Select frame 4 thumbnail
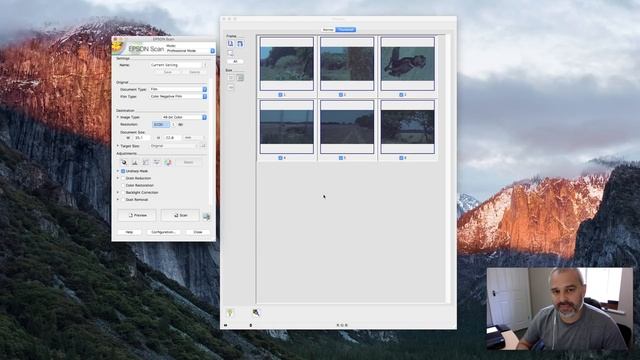Image resolution: width=640 pixels, height=360 pixels. 287,127
